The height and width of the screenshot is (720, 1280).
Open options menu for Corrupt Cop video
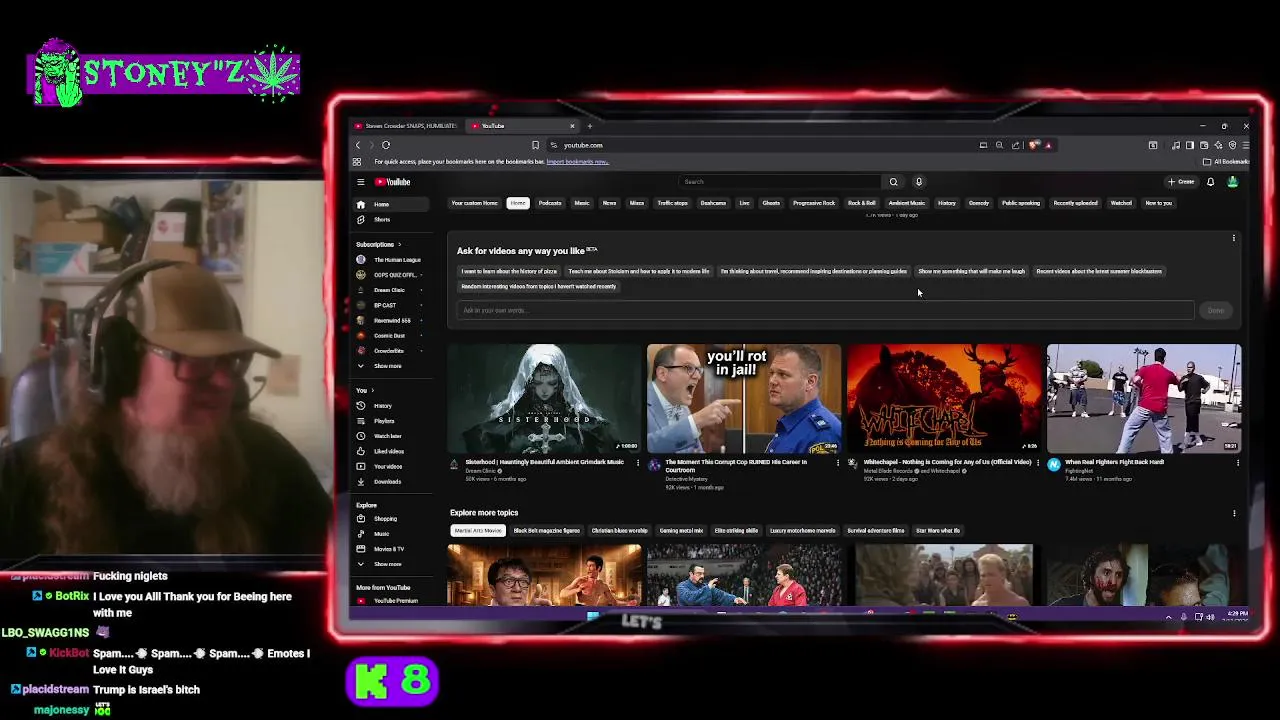(838, 463)
